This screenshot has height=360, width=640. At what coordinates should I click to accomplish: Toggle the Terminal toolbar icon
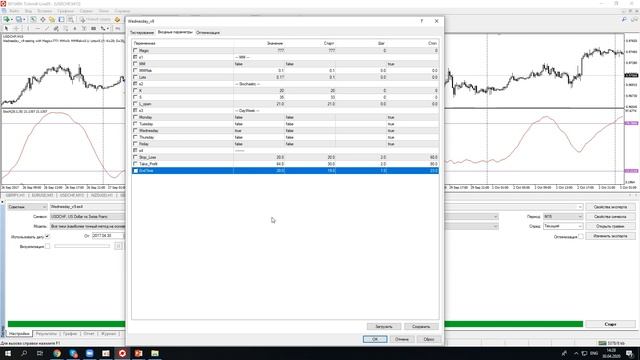(61, 19)
